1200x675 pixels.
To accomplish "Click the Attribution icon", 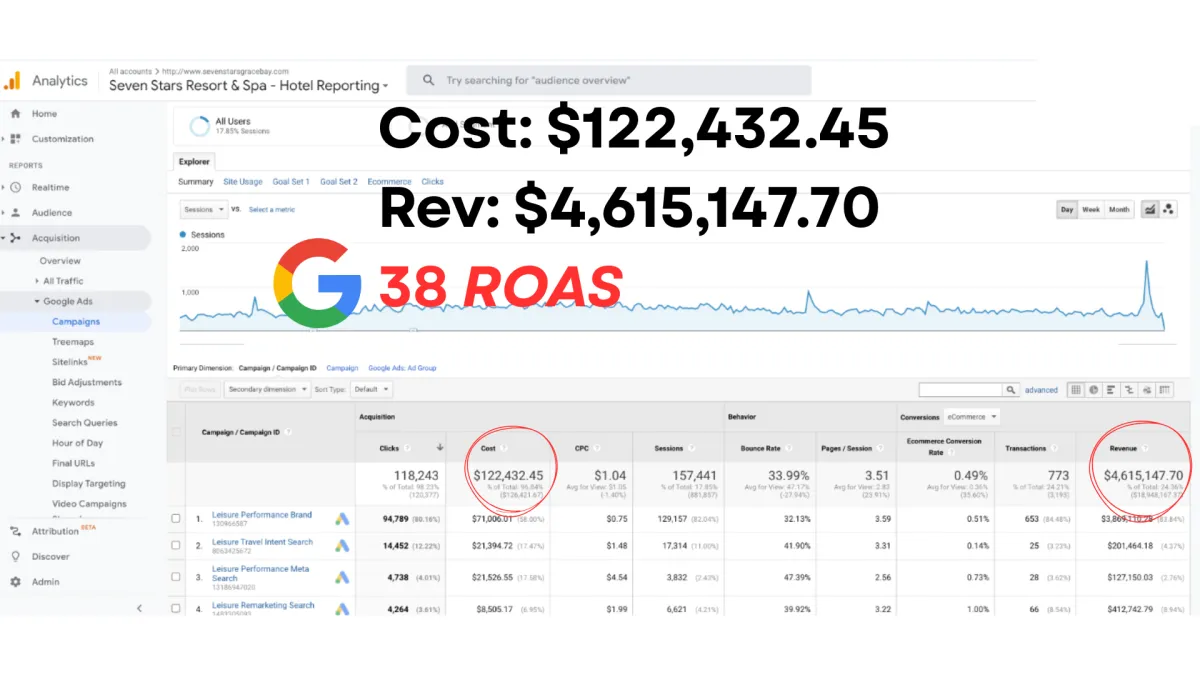I will (x=16, y=531).
